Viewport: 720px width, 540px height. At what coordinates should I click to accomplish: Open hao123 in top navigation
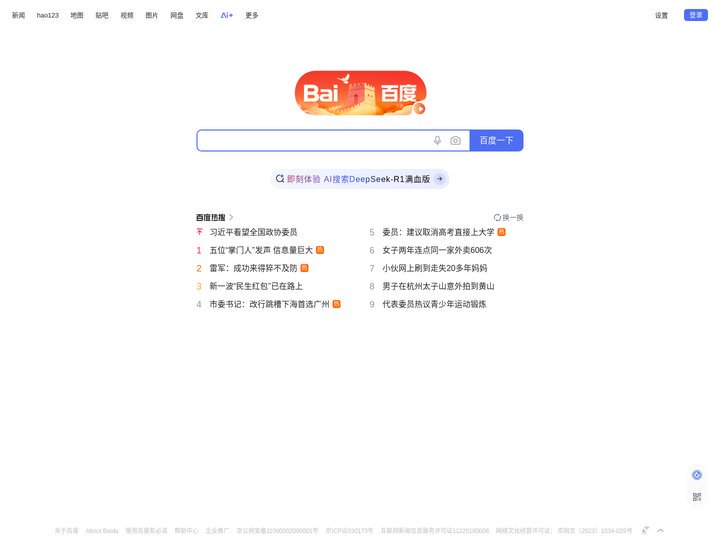48,15
